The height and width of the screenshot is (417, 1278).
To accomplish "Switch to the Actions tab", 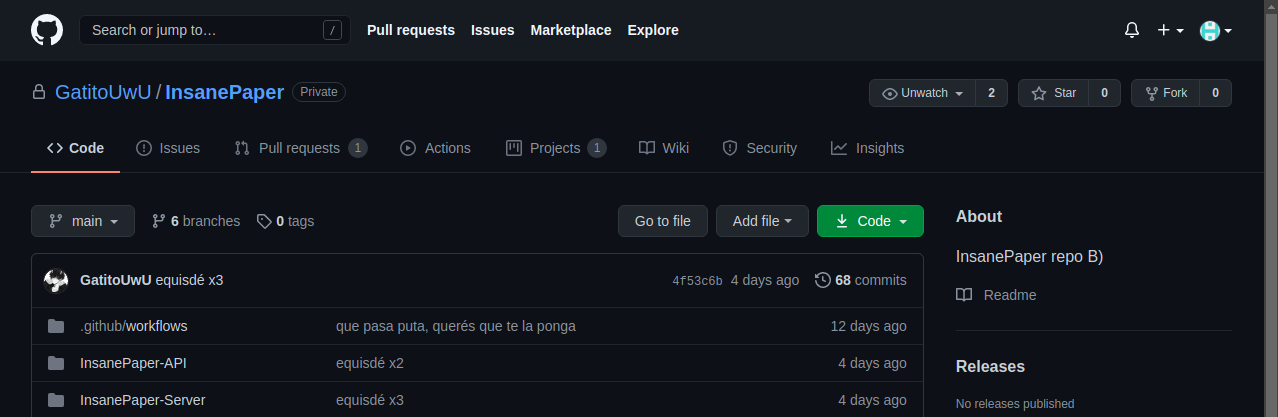I will [x=435, y=148].
